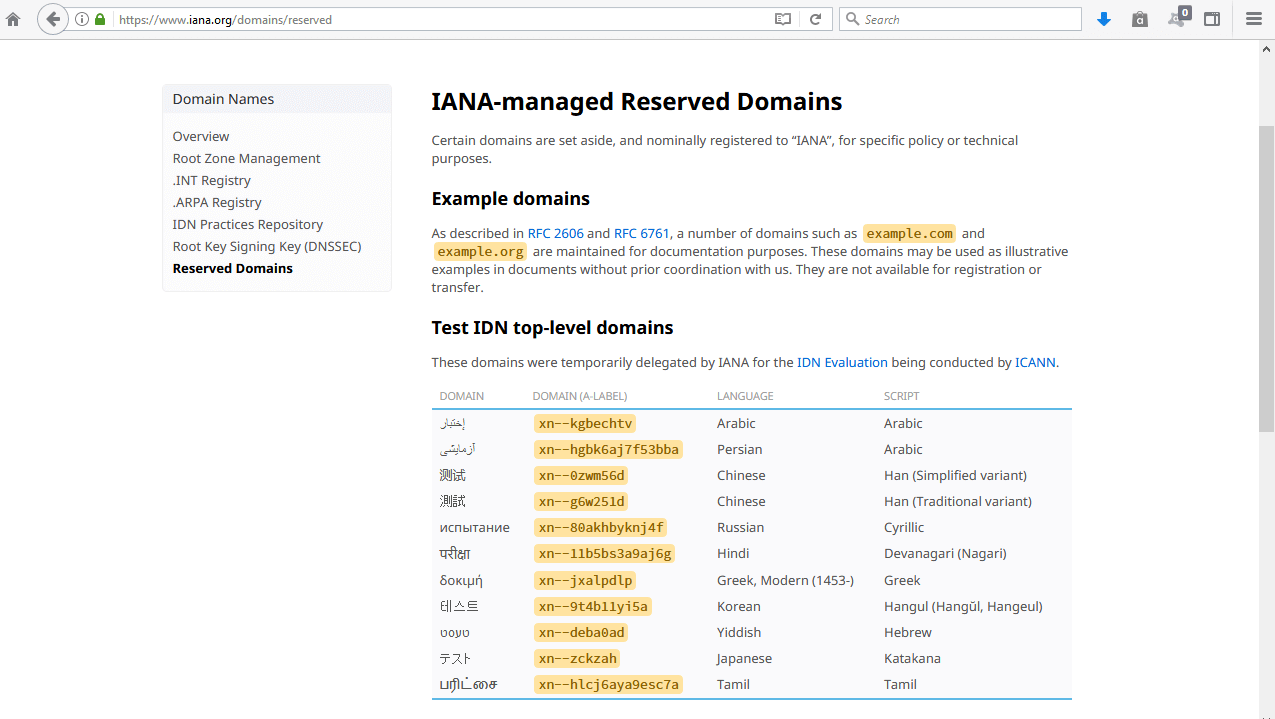
Task: Click Hangul (Hangŭl, Hangeul) cell
Action: (963, 606)
